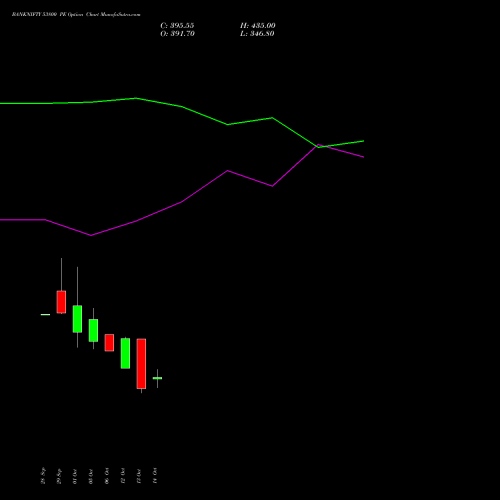This screenshot has width=500, height=500.
Task: Click the open value O: 391.70
Action: click(x=177, y=34)
